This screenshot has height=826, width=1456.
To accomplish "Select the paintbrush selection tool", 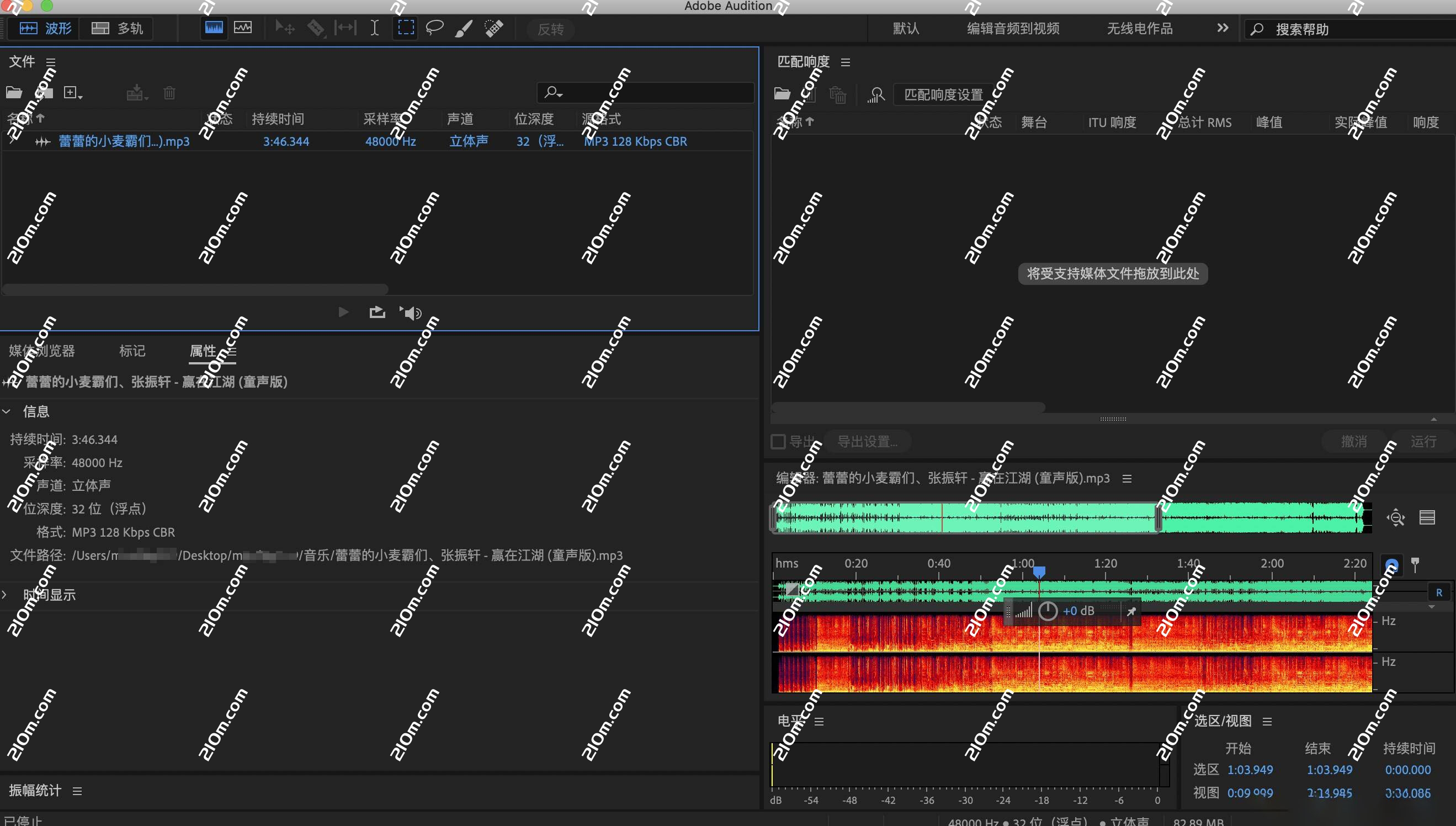I will (464, 27).
